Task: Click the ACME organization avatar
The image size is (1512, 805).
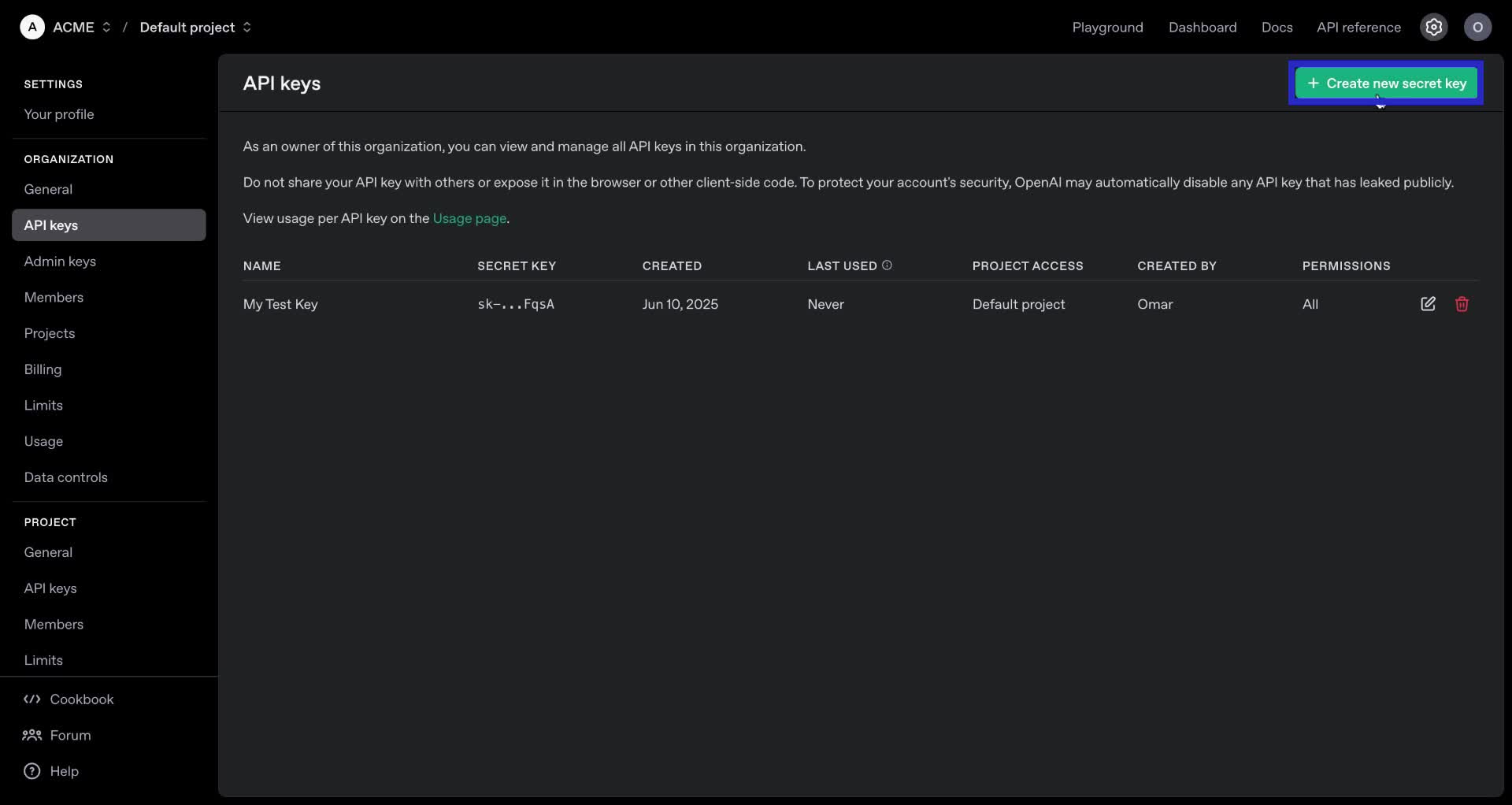Action: 31,27
